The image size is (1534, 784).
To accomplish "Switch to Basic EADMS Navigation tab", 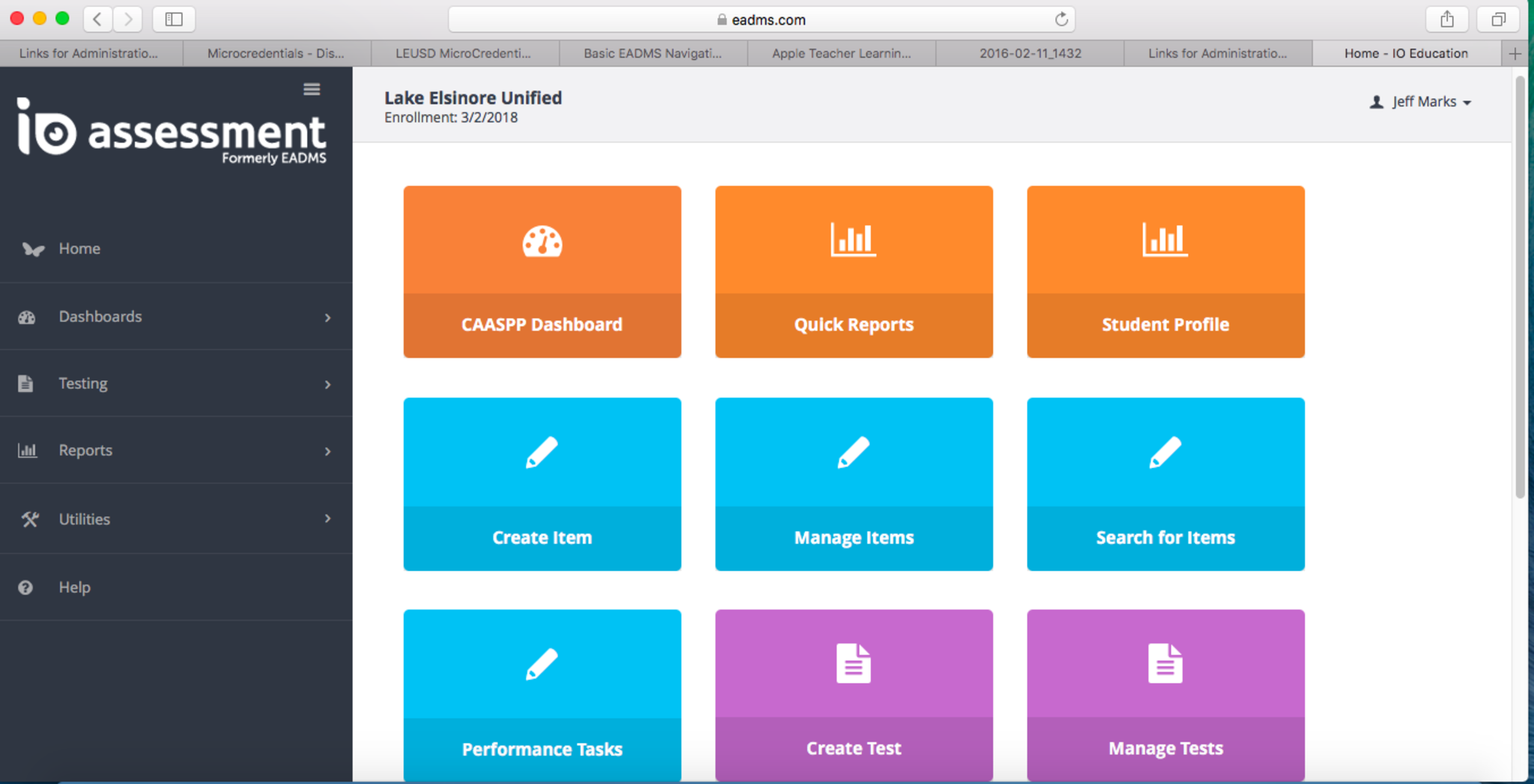I will 652,53.
